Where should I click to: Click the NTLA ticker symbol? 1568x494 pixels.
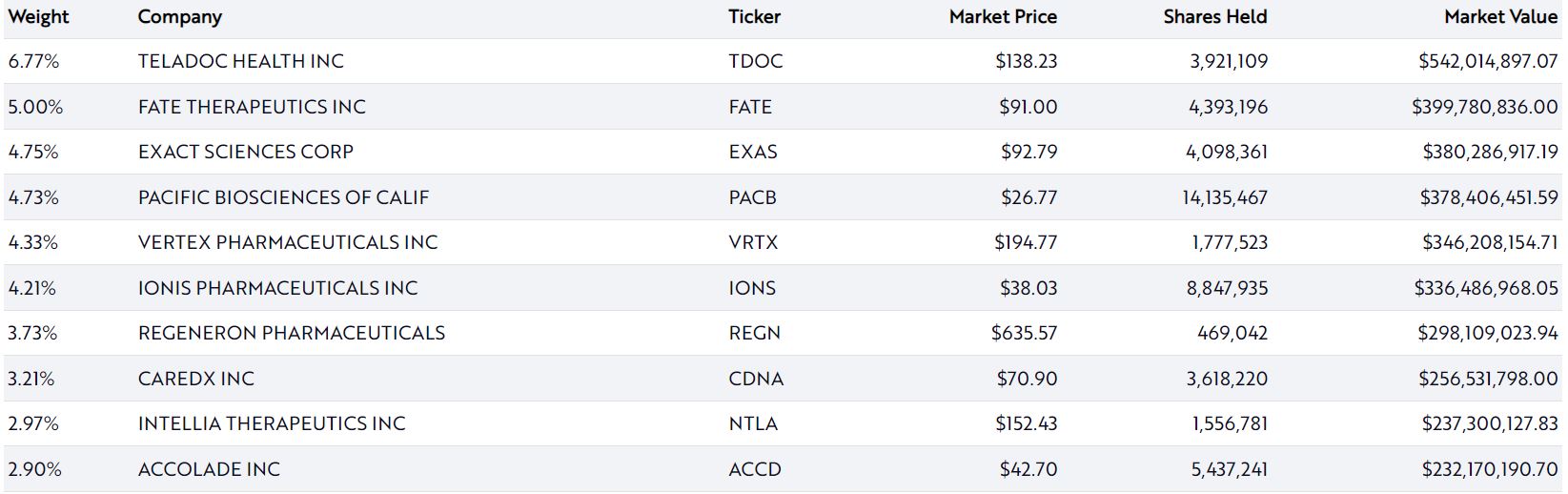(x=753, y=423)
